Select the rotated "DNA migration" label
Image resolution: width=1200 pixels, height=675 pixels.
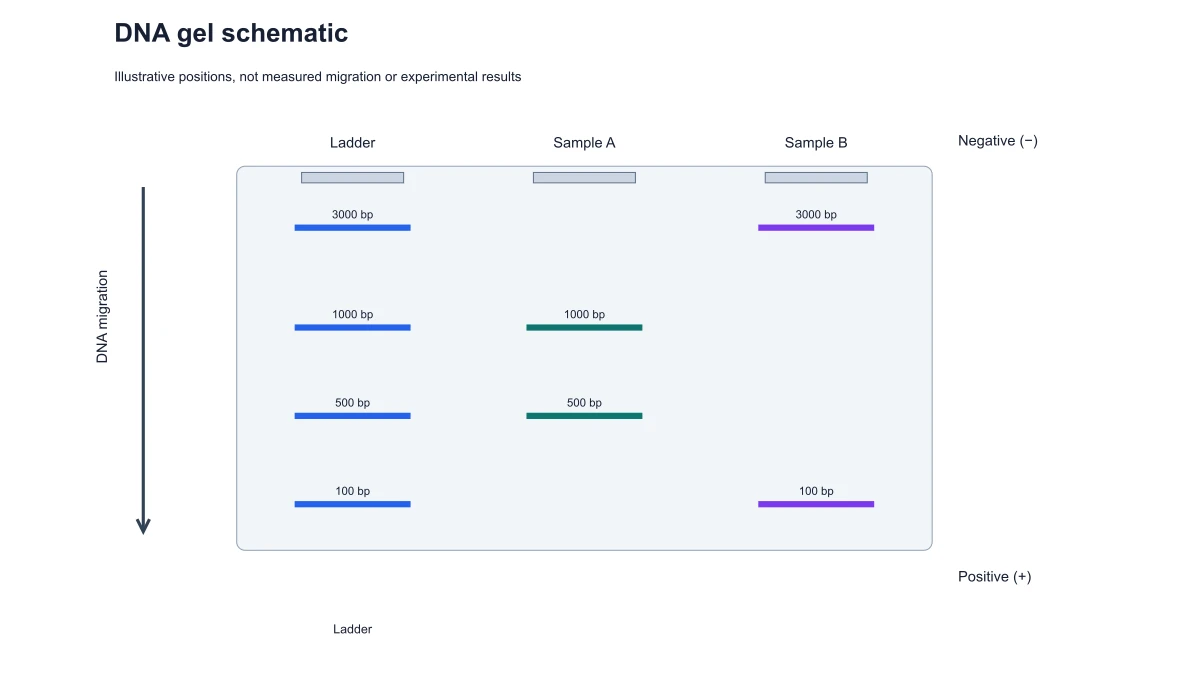tap(102, 316)
